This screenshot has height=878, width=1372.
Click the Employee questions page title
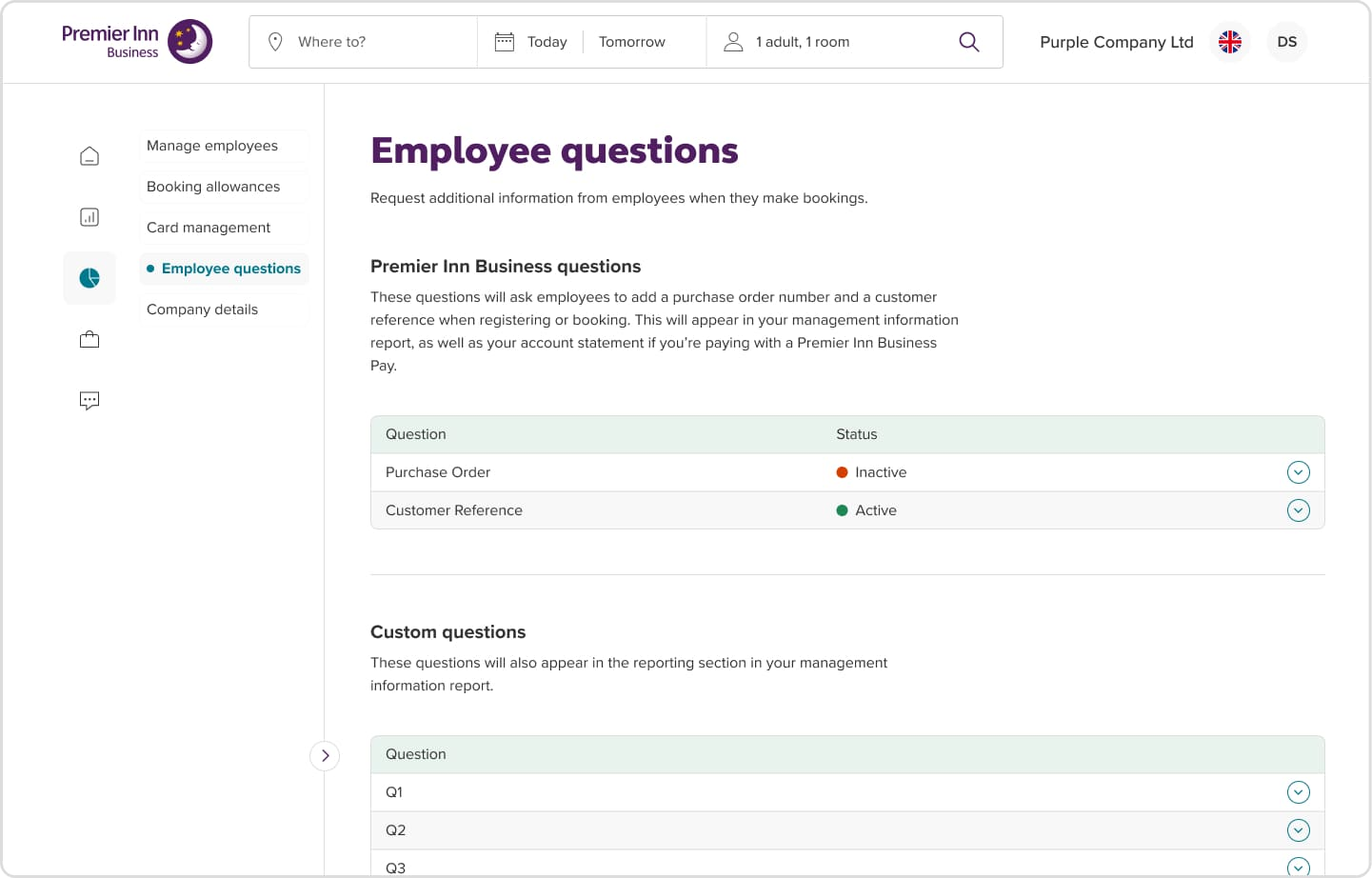554,151
